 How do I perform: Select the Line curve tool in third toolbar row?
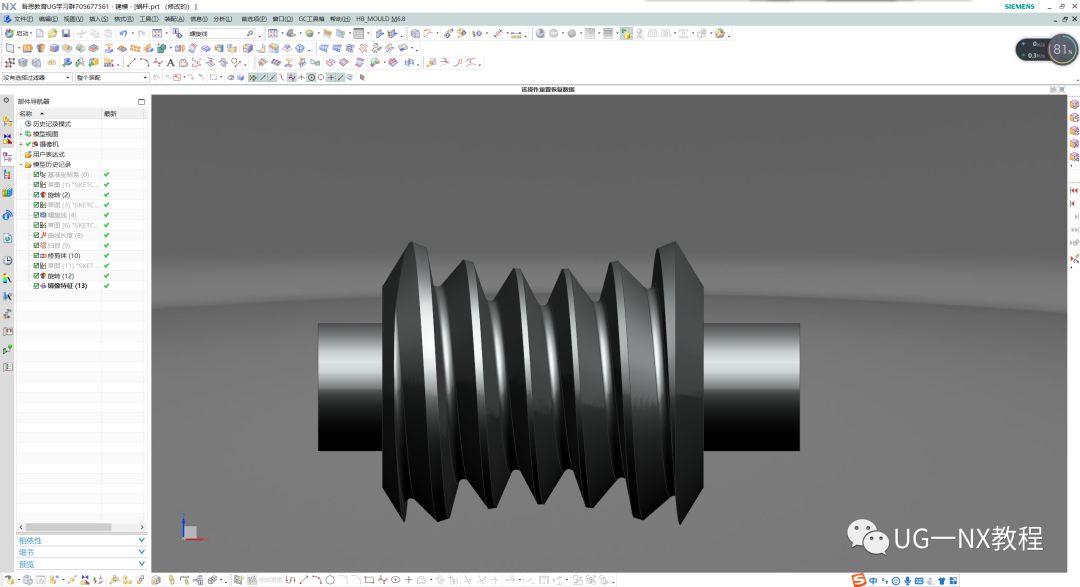pyautogui.click(x=131, y=63)
